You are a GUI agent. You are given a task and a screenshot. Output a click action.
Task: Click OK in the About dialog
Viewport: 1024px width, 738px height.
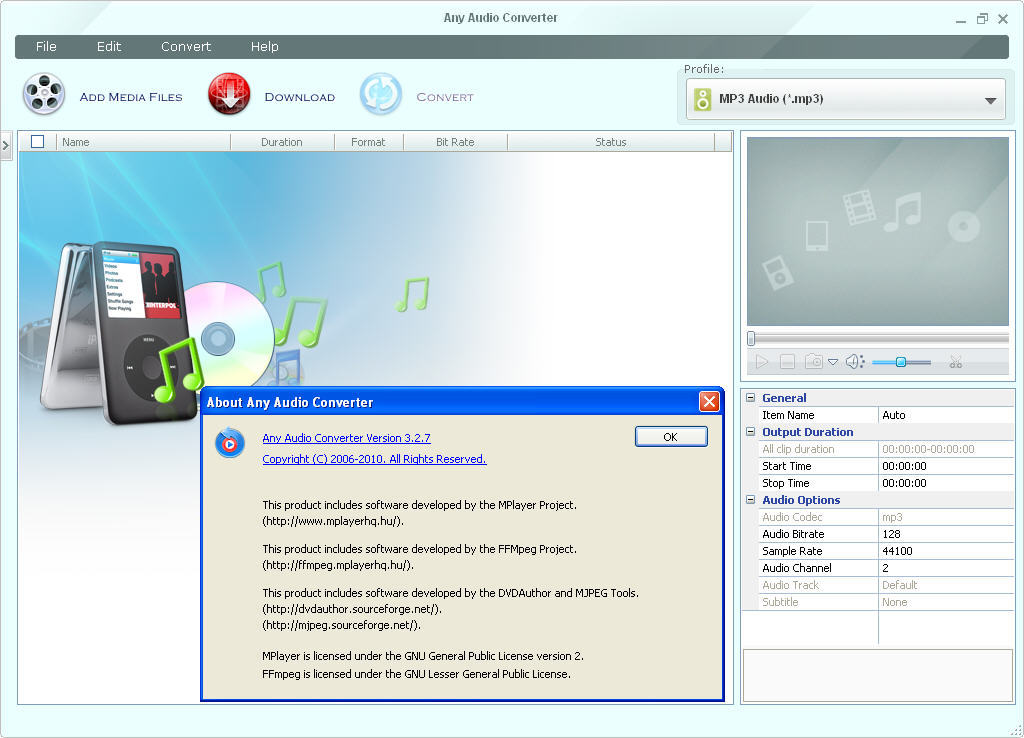[x=671, y=437]
